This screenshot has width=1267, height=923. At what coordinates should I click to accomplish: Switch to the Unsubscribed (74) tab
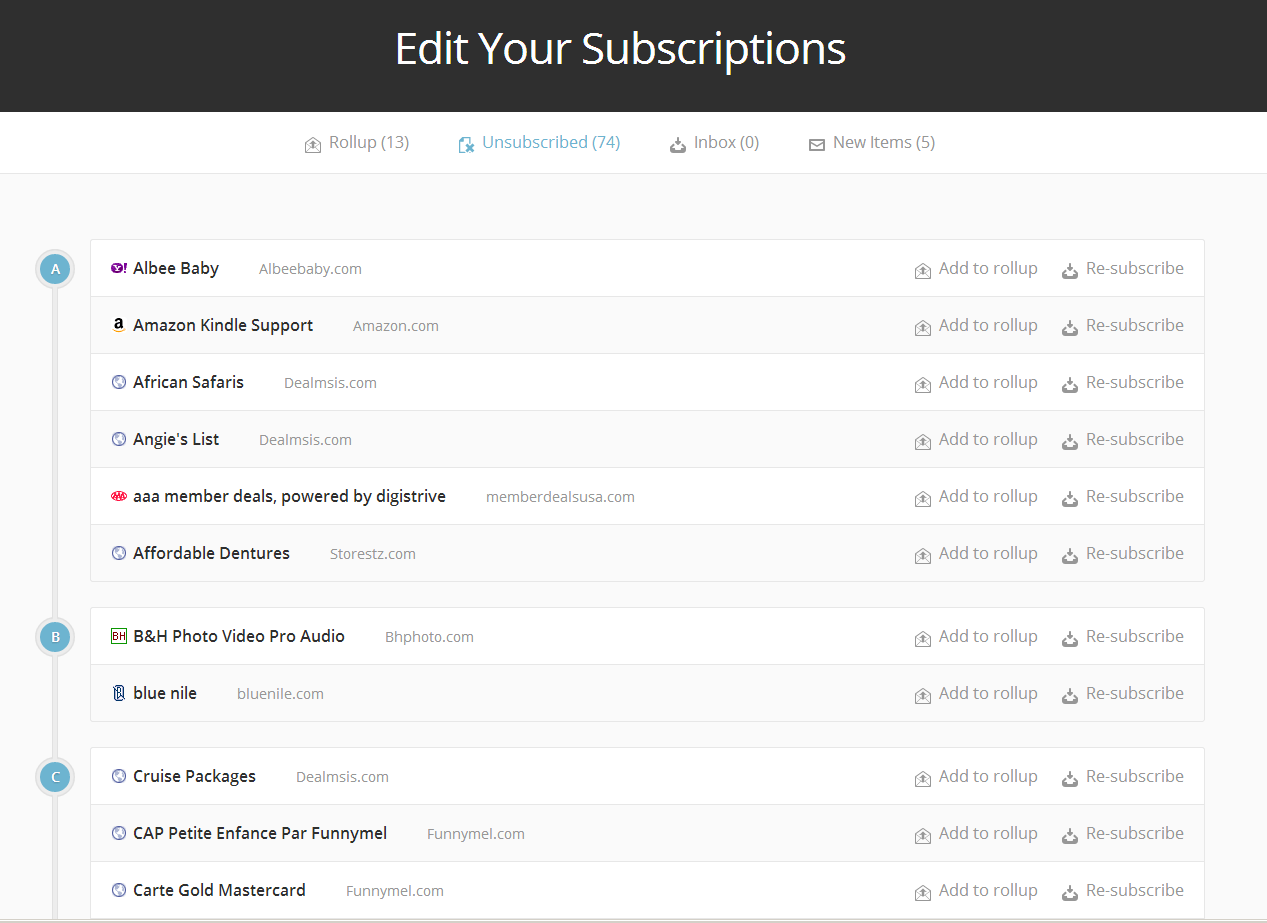pos(539,143)
